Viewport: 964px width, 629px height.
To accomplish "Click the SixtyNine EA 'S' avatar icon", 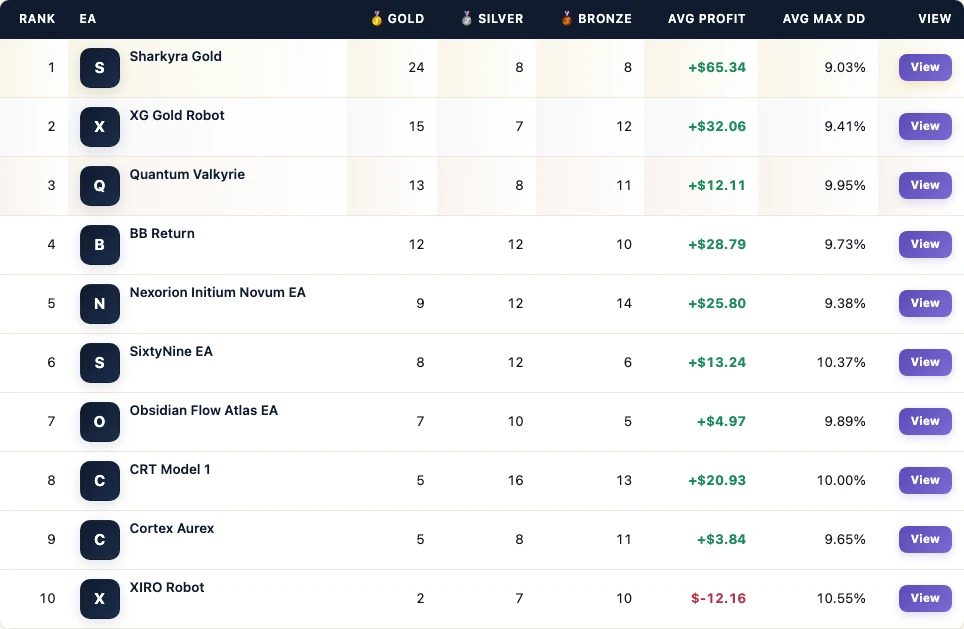I will tap(100, 363).
